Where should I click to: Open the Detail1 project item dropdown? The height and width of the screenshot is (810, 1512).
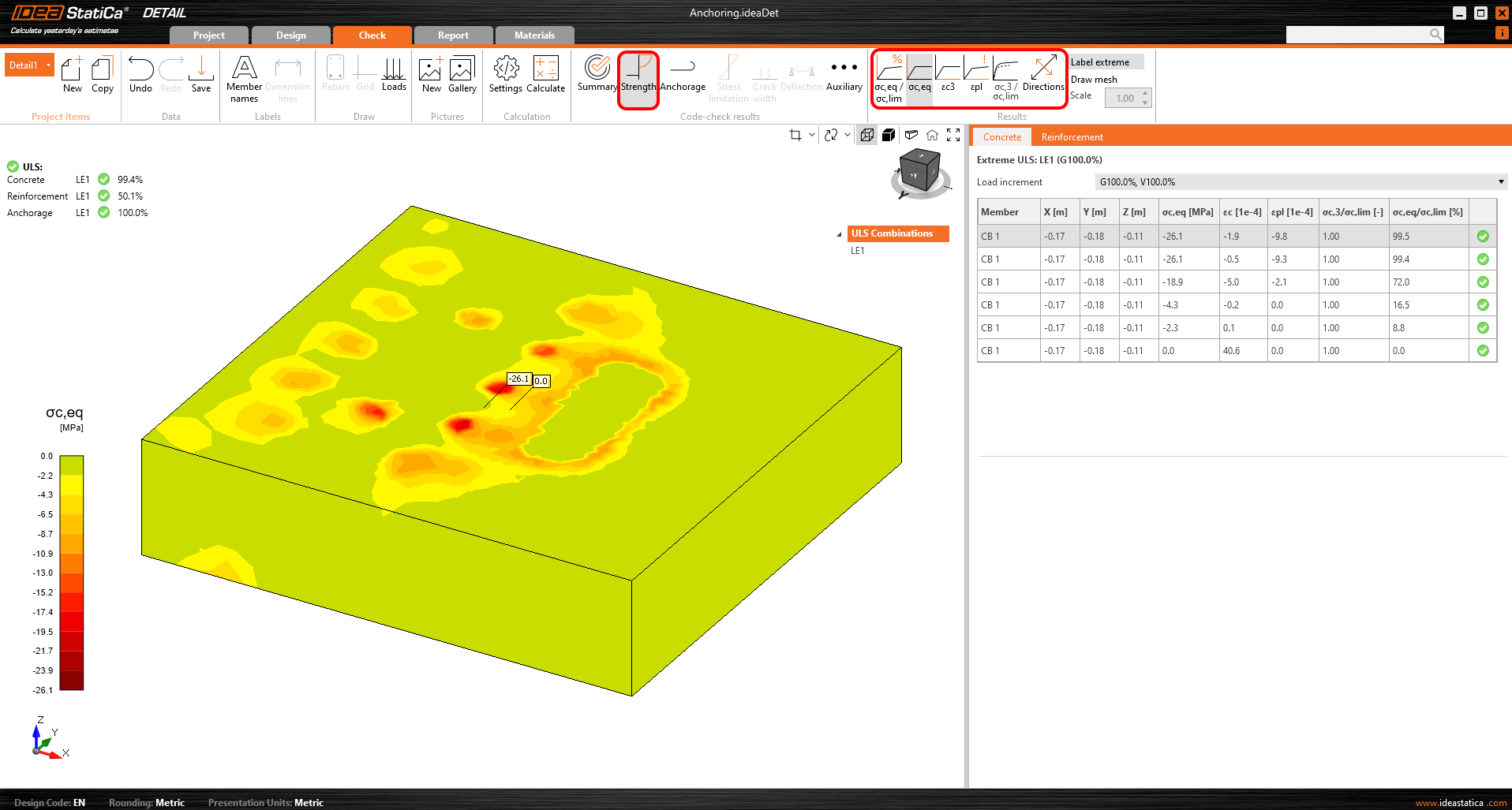coord(48,65)
